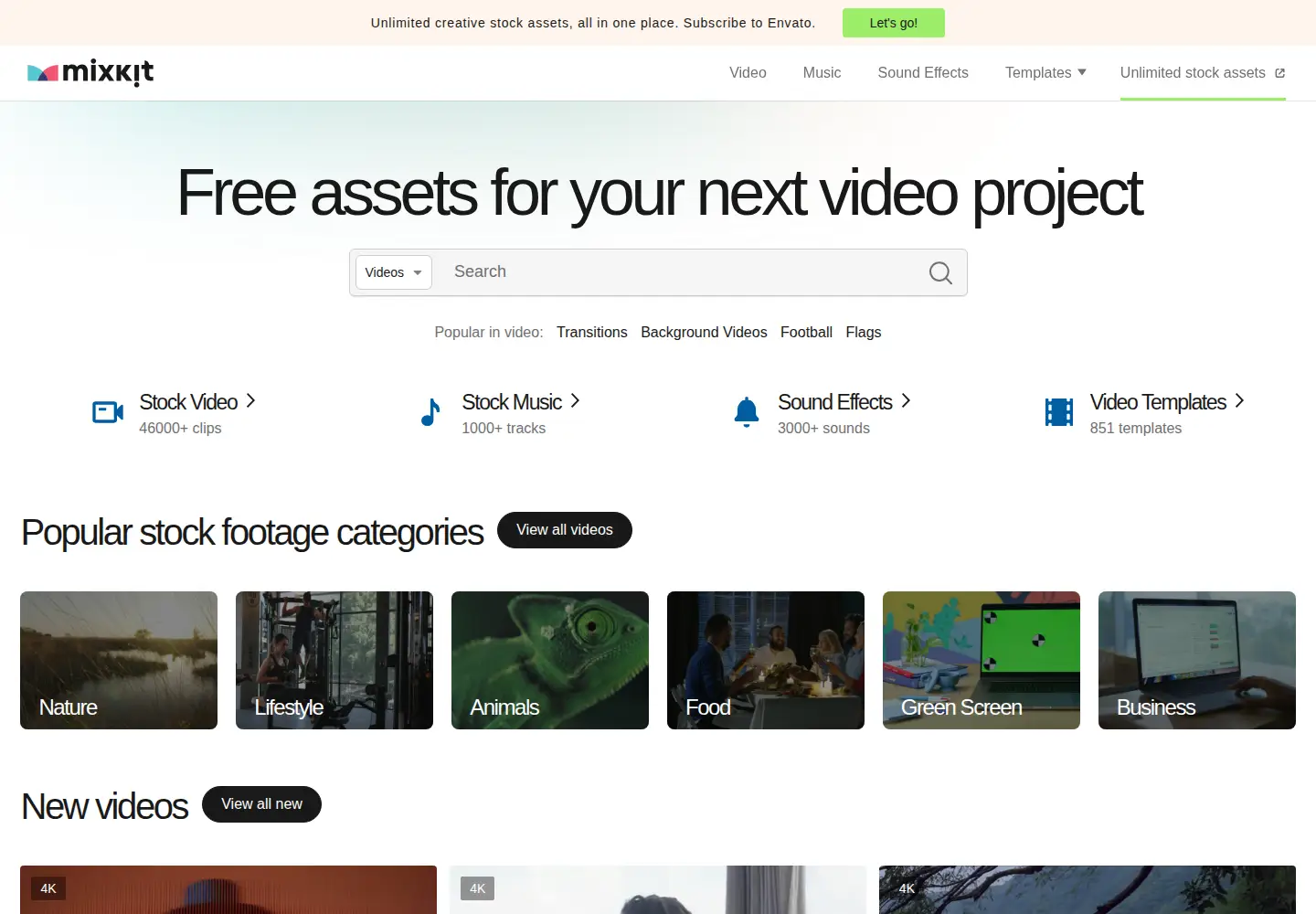Viewport: 1316px width, 914px height.
Task: Click the Video Templates heading link
Action: click(1158, 402)
